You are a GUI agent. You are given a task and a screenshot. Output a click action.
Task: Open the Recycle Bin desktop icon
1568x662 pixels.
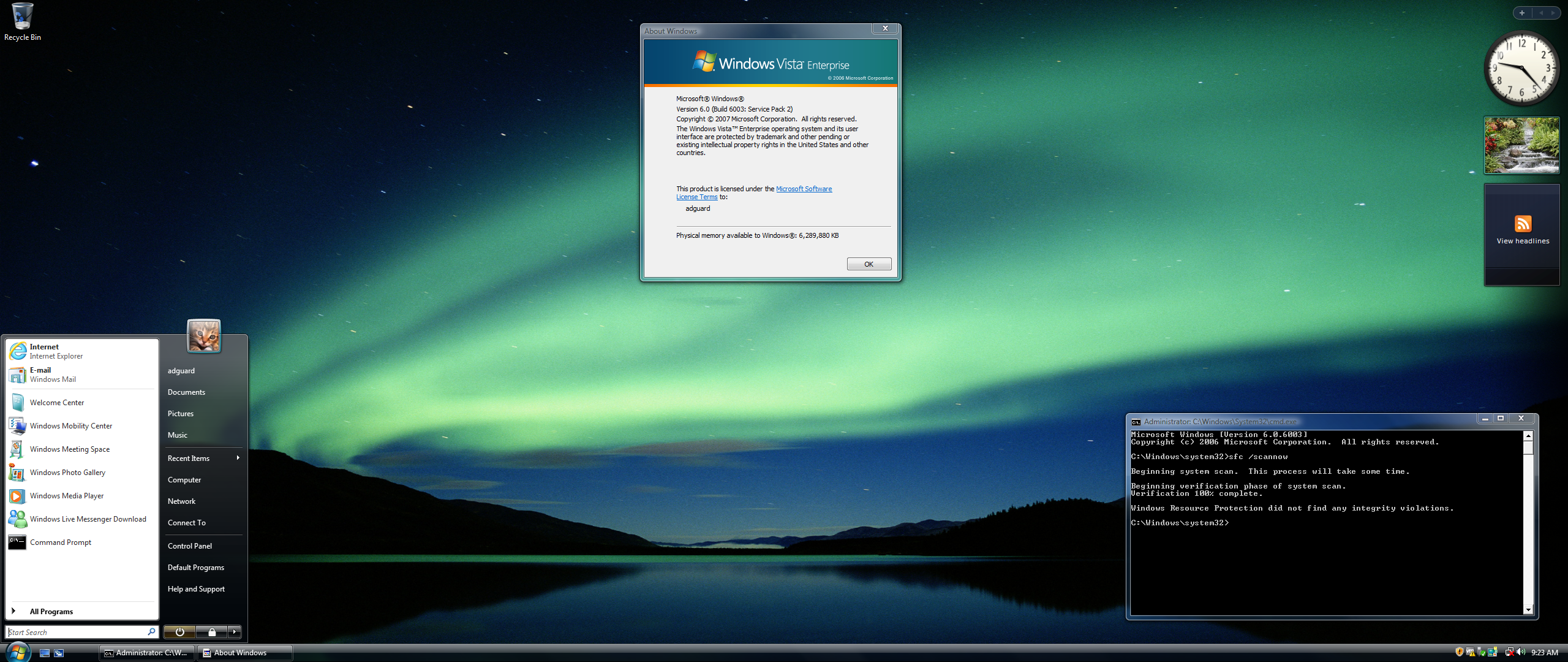pyautogui.click(x=22, y=20)
